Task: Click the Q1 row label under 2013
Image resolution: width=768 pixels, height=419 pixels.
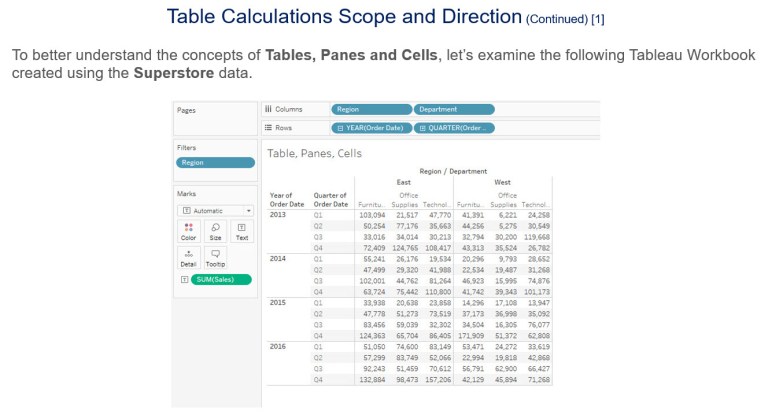Action: (x=318, y=215)
